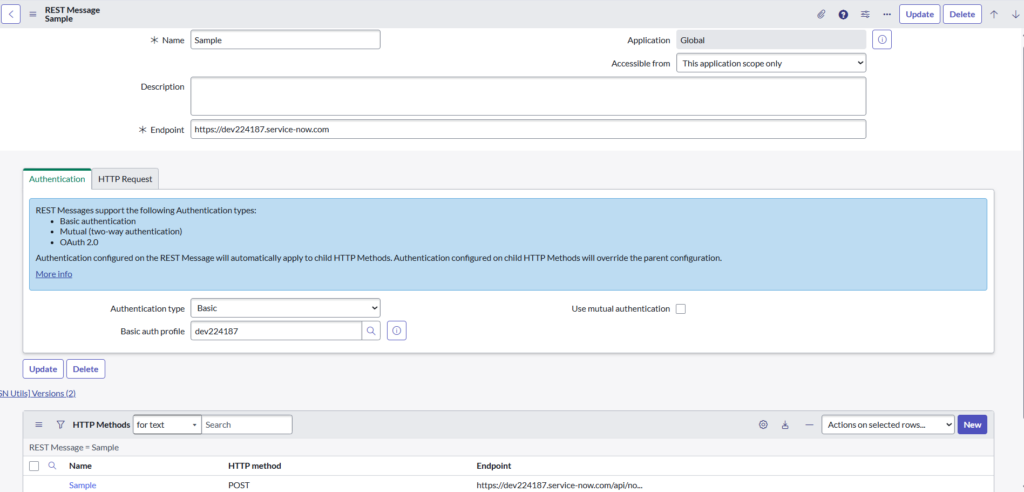Select all rows checkbox in HTTP Methods
This screenshot has width=1024, height=492.
pyautogui.click(x=34, y=466)
